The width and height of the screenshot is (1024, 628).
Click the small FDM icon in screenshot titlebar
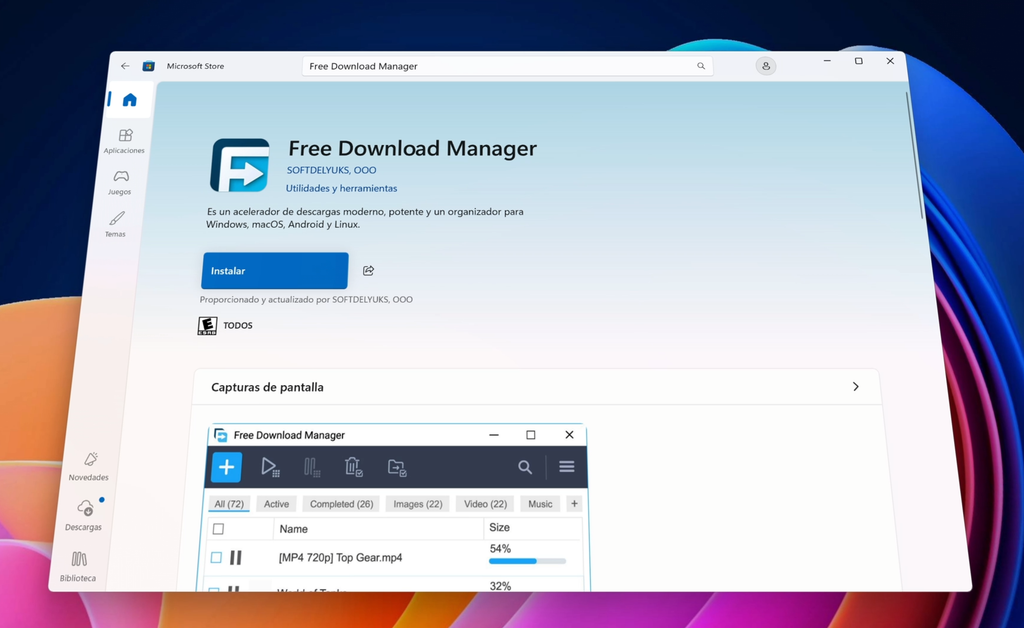point(221,435)
